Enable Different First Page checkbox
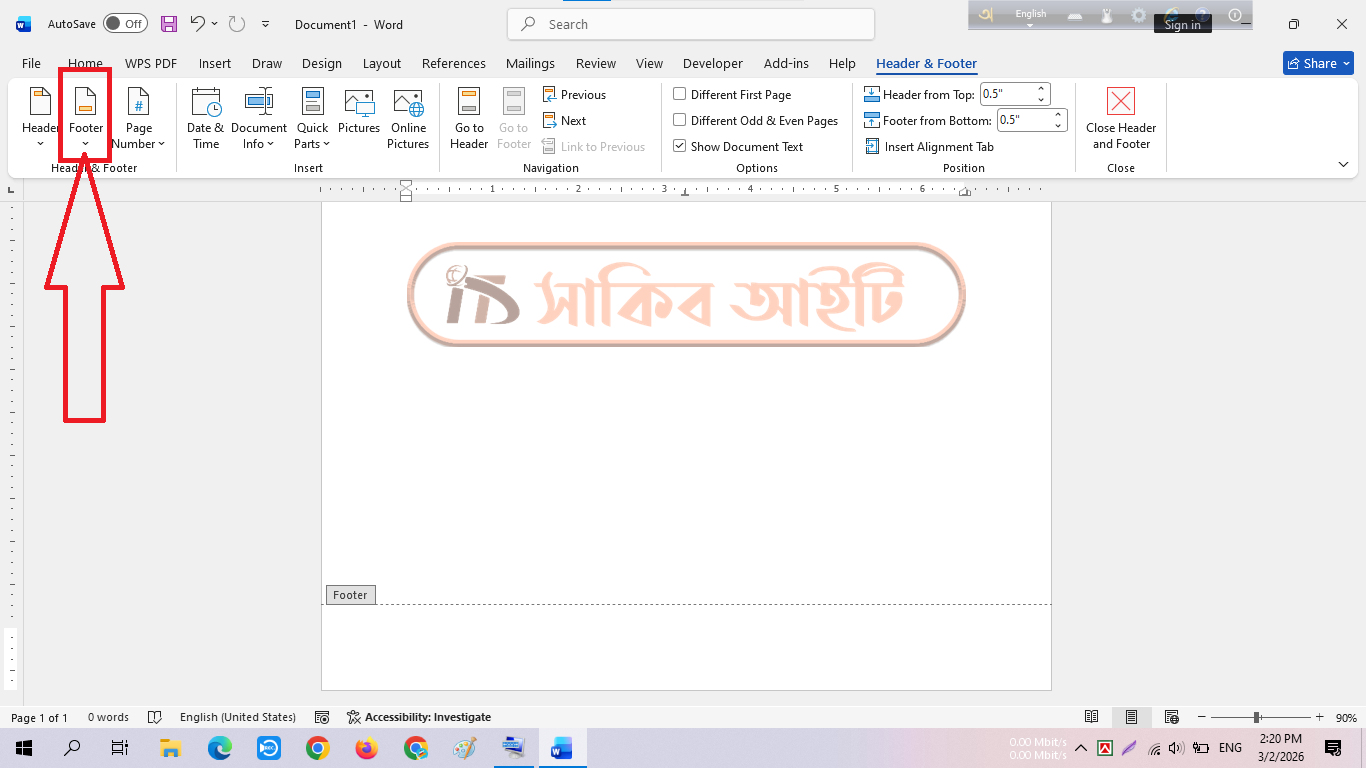The height and width of the screenshot is (768, 1366). click(680, 95)
